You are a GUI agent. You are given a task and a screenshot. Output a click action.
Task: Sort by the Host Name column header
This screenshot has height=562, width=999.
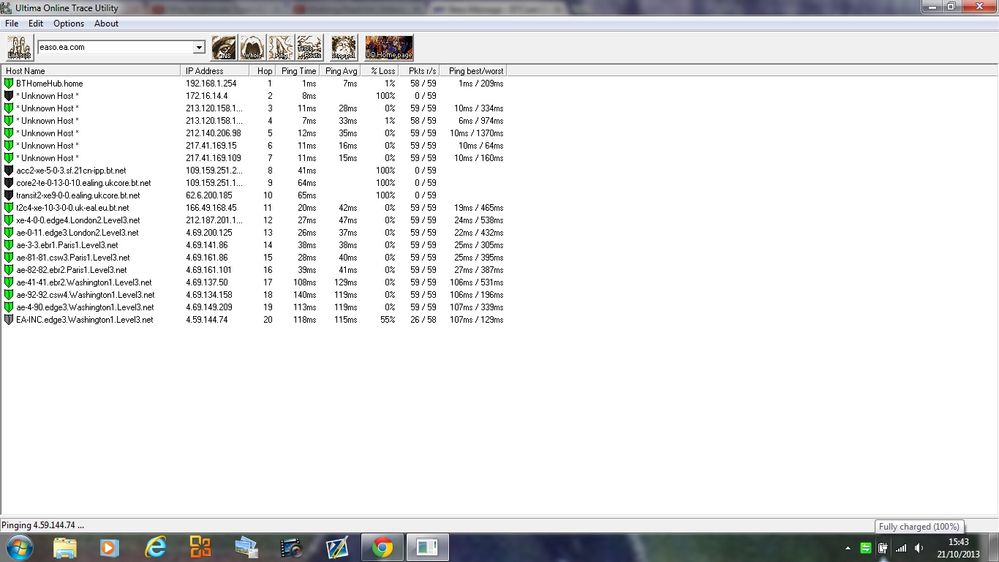pyautogui.click(x=91, y=71)
